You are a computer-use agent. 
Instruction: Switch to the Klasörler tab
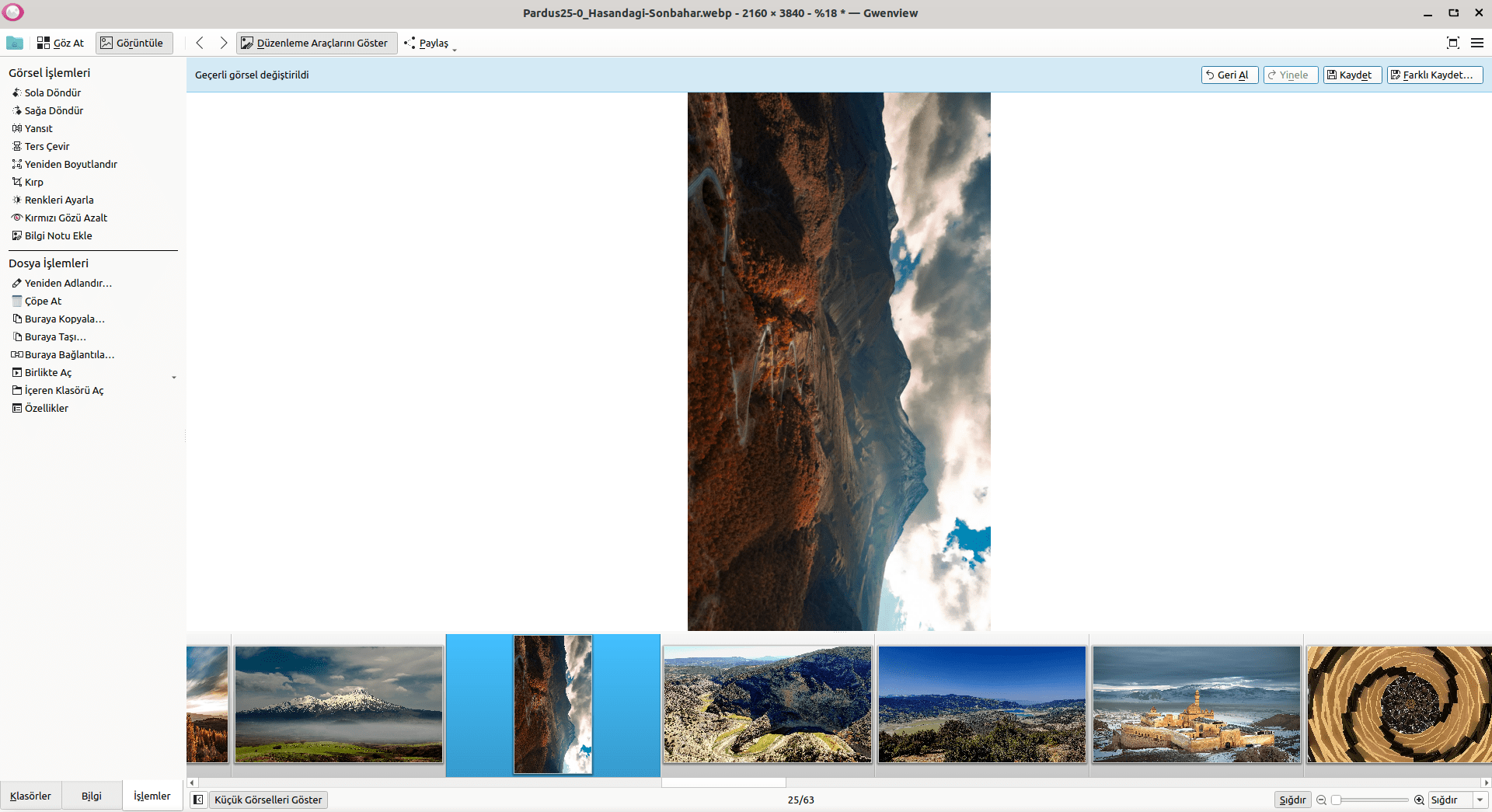(30, 796)
